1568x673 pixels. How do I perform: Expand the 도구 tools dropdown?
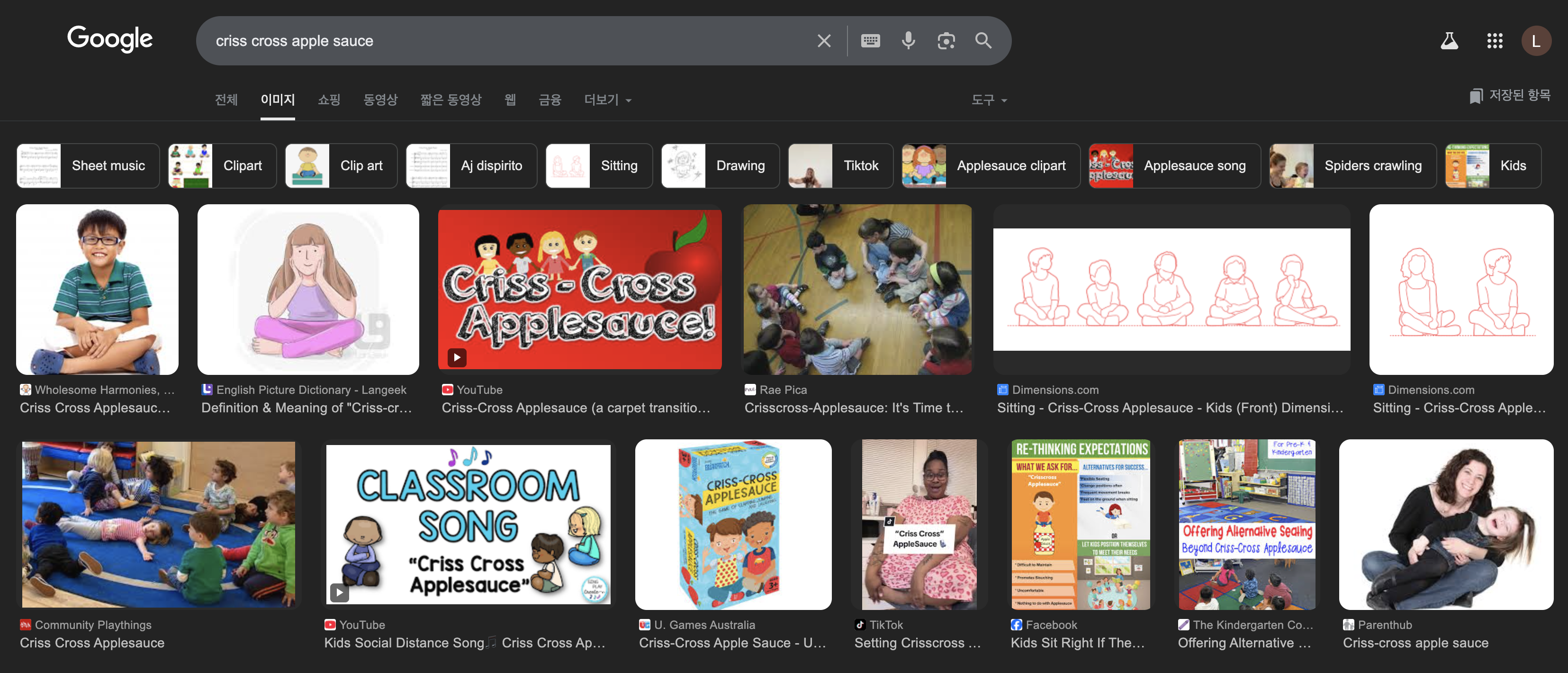tap(989, 100)
